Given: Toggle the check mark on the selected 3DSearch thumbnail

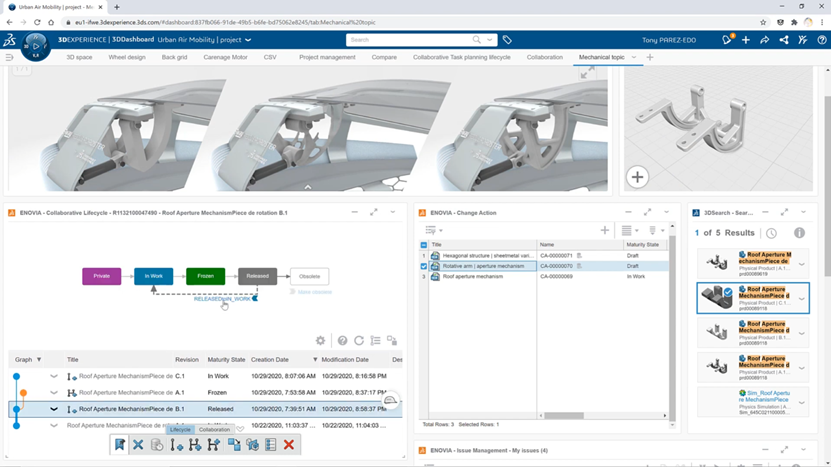Looking at the screenshot, I should (x=728, y=292).
